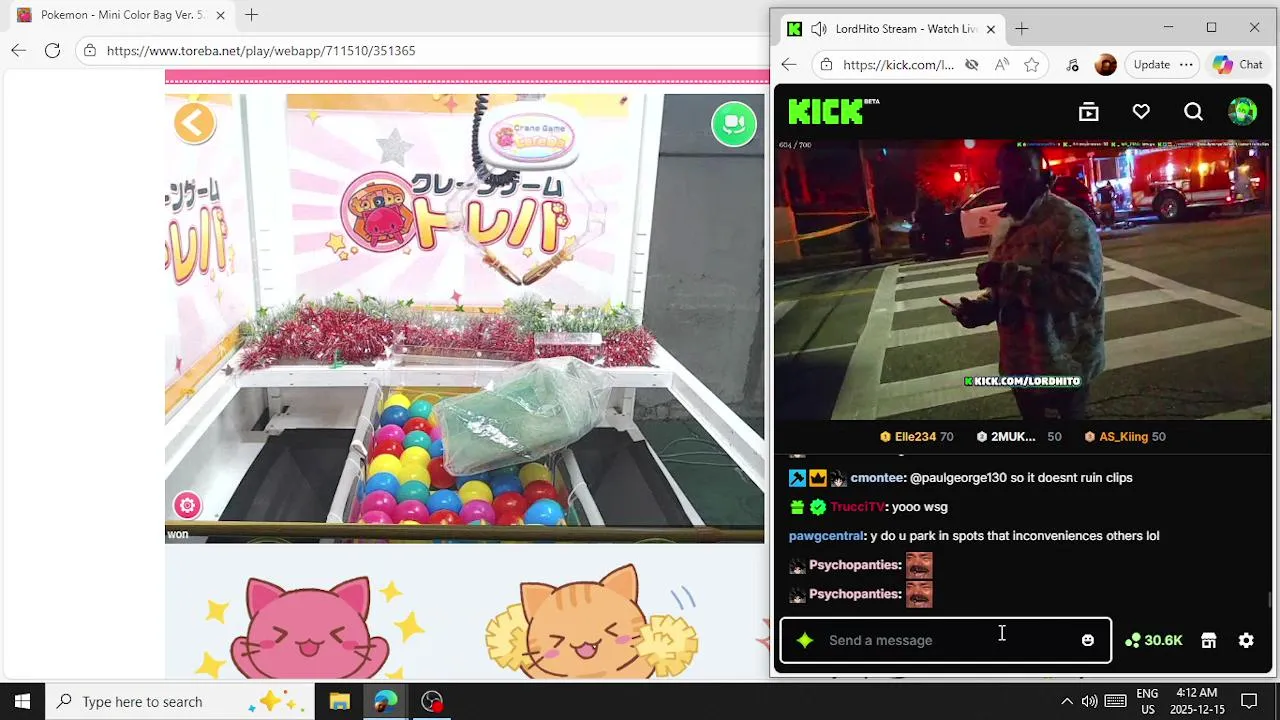The height and width of the screenshot is (720, 1280).
Task: Open the chat shop icon
Action: pos(1209,640)
